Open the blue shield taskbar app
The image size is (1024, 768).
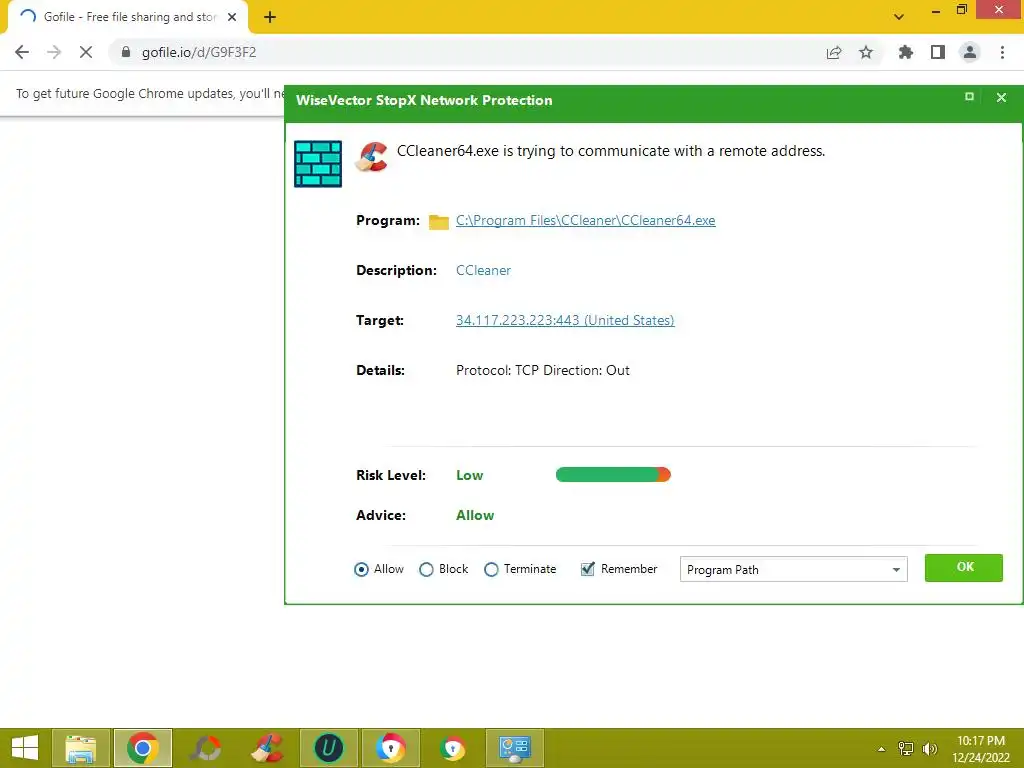(x=391, y=748)
